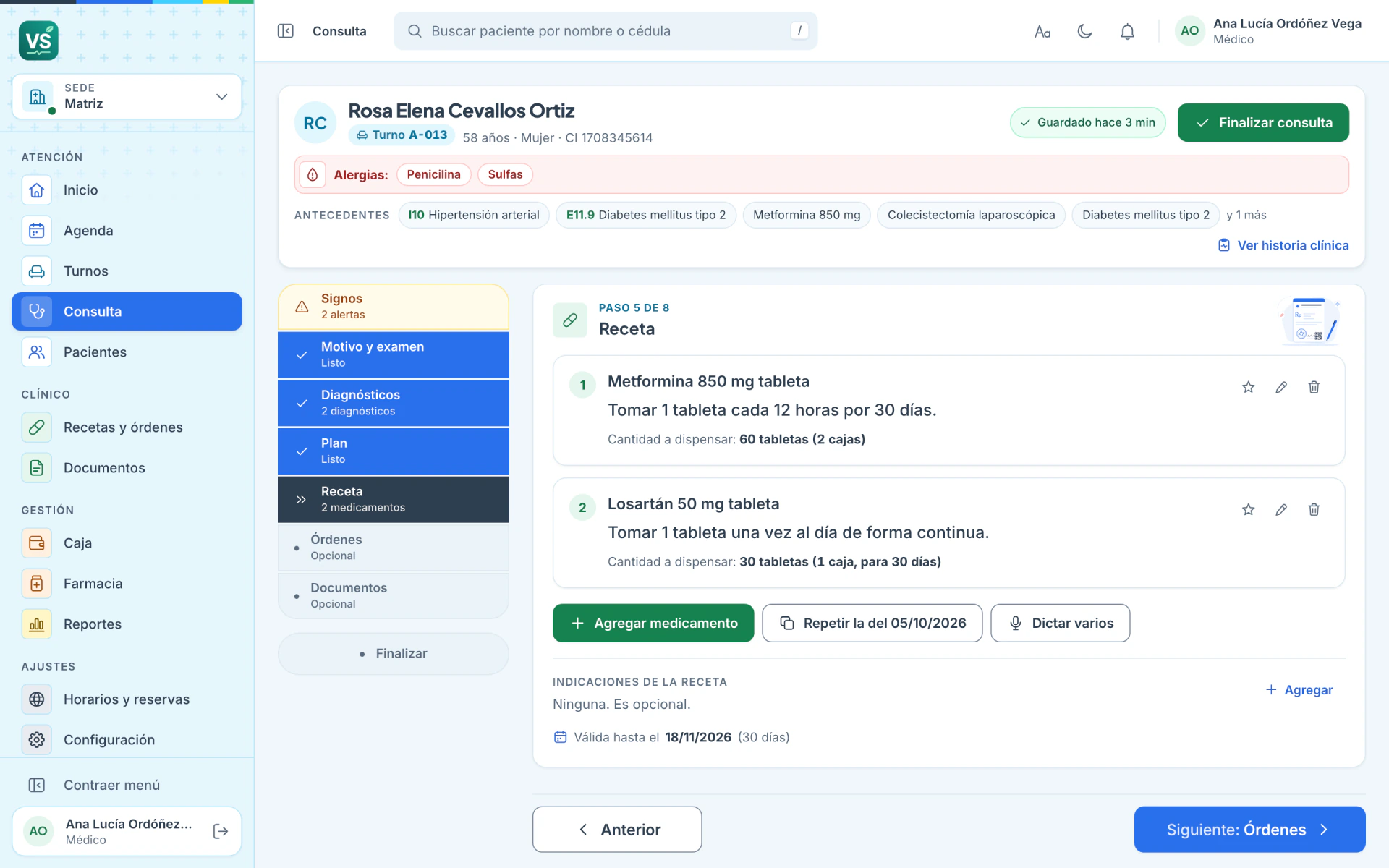Image resolution: width=1389 pixels, height=868 pixels.
Task: Click the VS app logo
Action: [38, 41]
